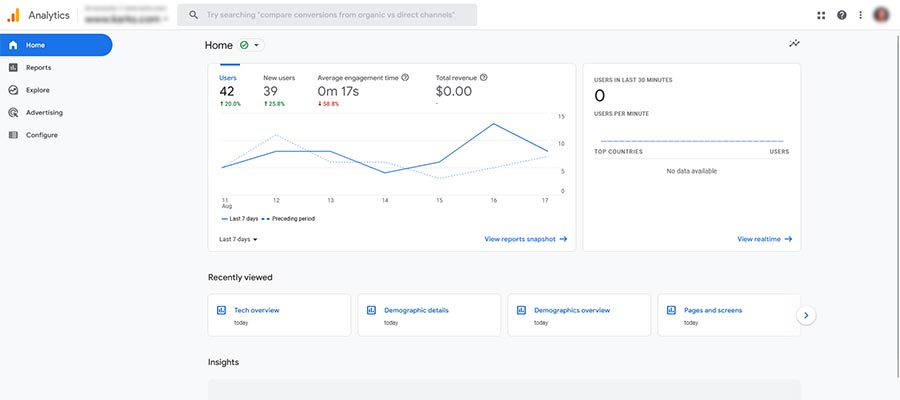Go to Reports in the sidebar
900x400 pixels.
coord(39,67)
